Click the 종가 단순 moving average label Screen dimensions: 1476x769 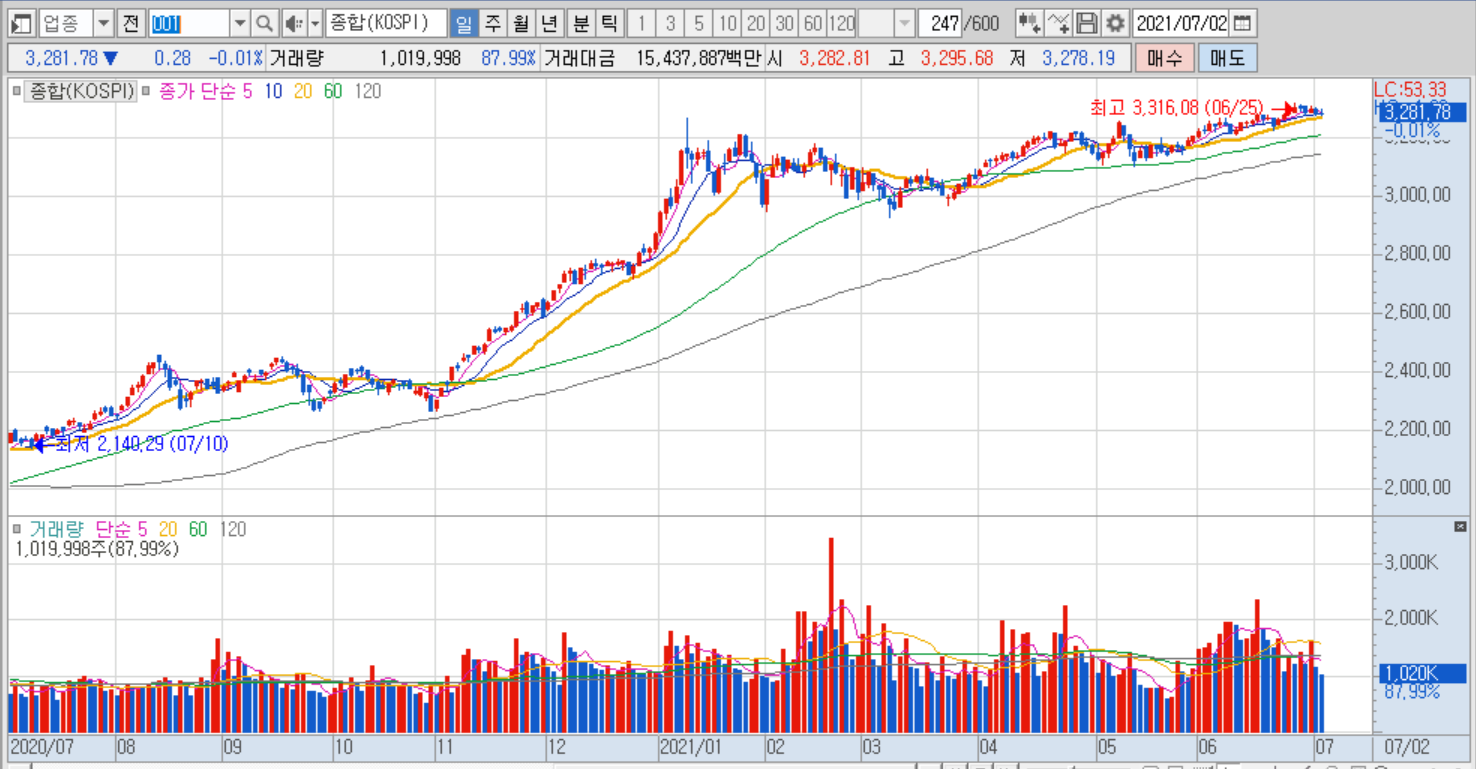[x=195, y=92]
